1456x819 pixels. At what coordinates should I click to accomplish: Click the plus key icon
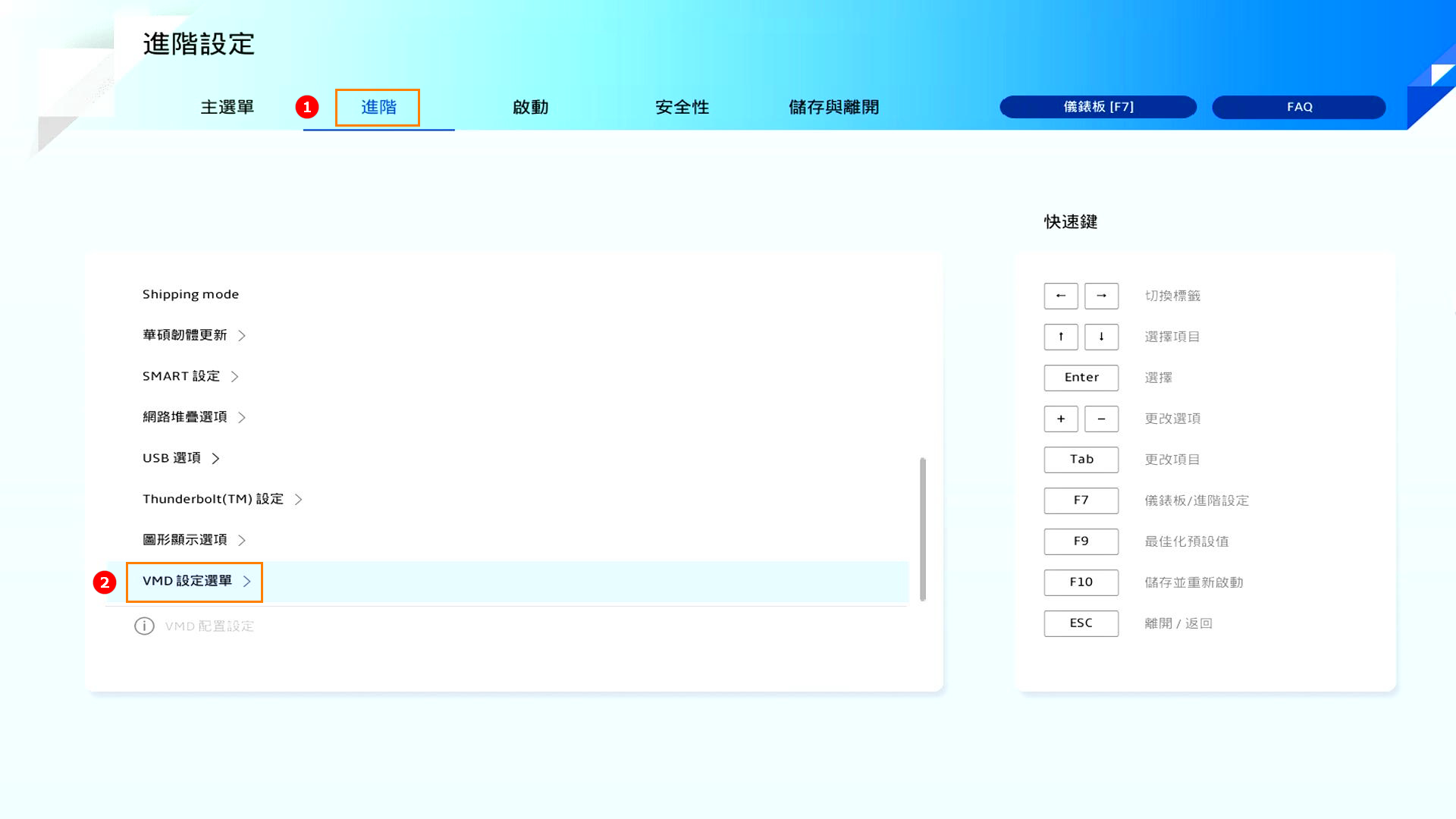[1060, 419]
